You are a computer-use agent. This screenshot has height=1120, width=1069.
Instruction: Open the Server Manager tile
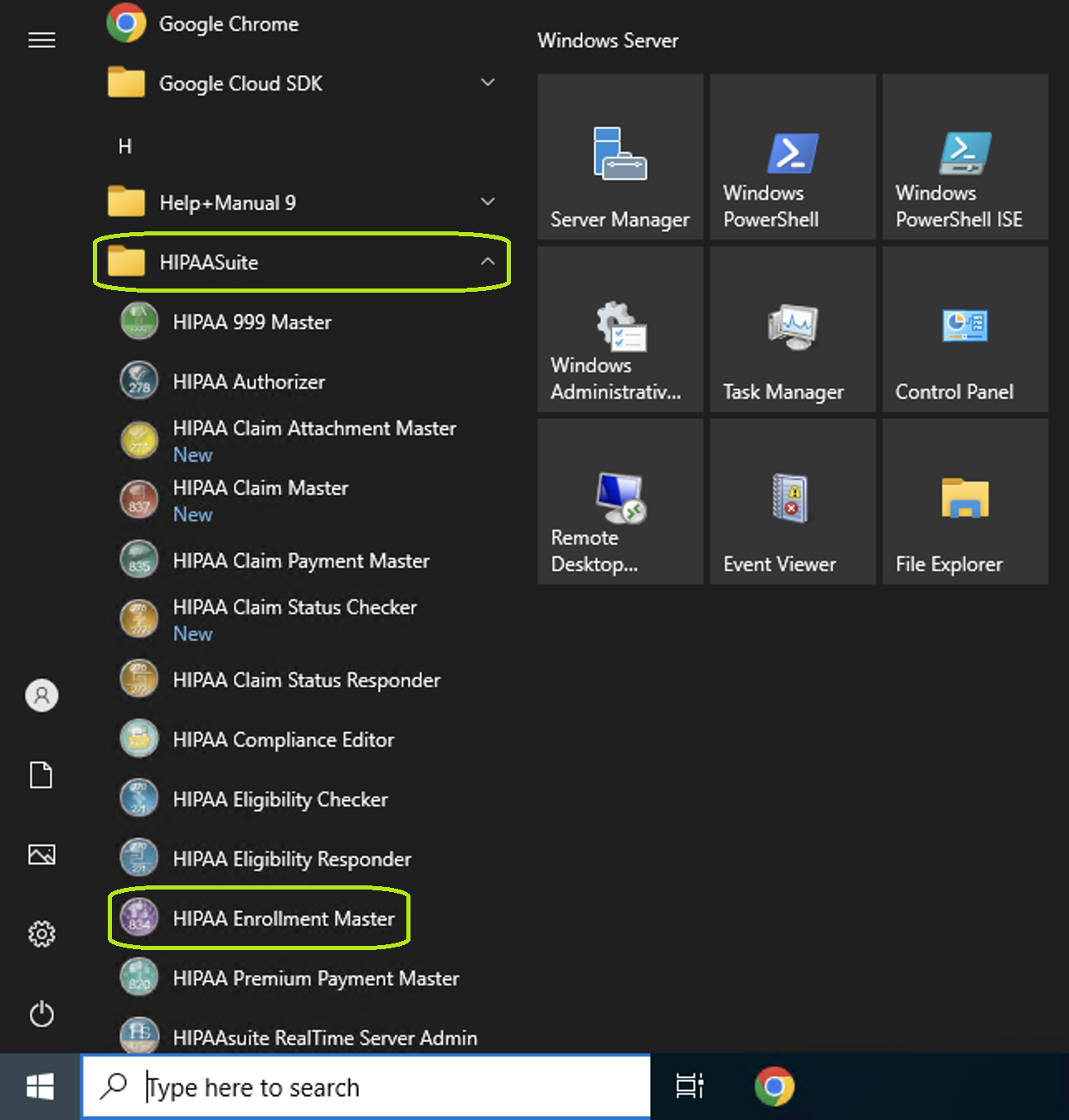coord(620,157)
